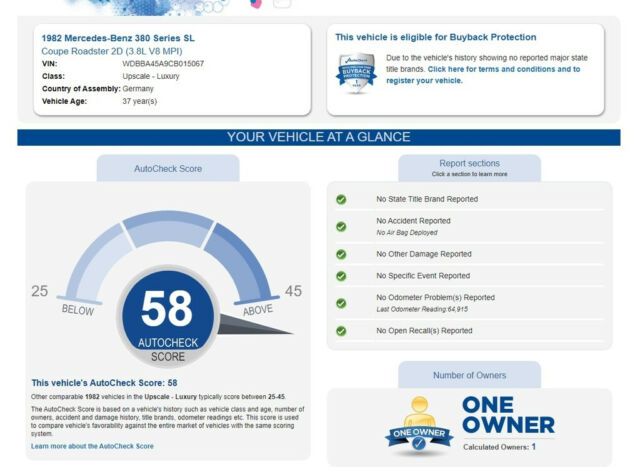Select the AutoCheck Score section header

click(168, 169)
